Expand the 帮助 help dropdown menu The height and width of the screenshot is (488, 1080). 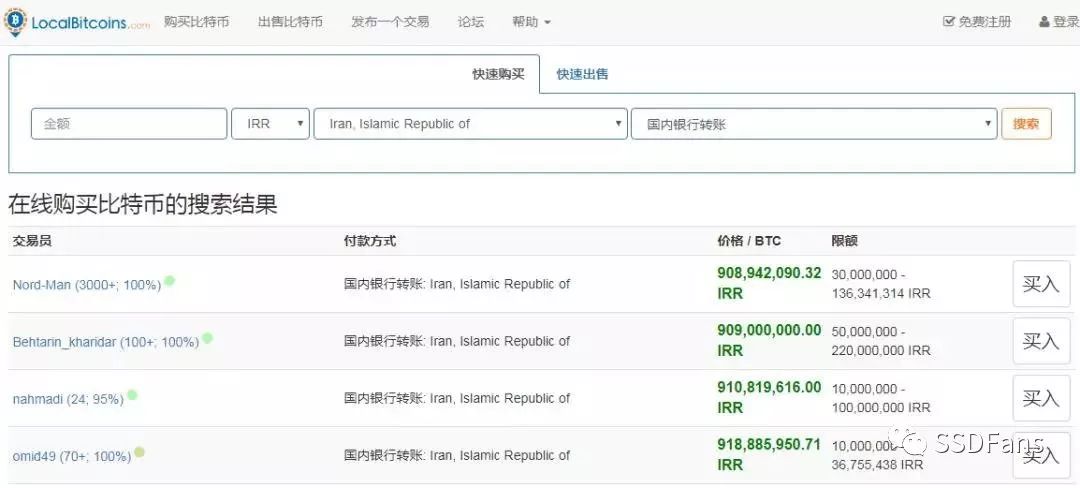tap(531, 22)
